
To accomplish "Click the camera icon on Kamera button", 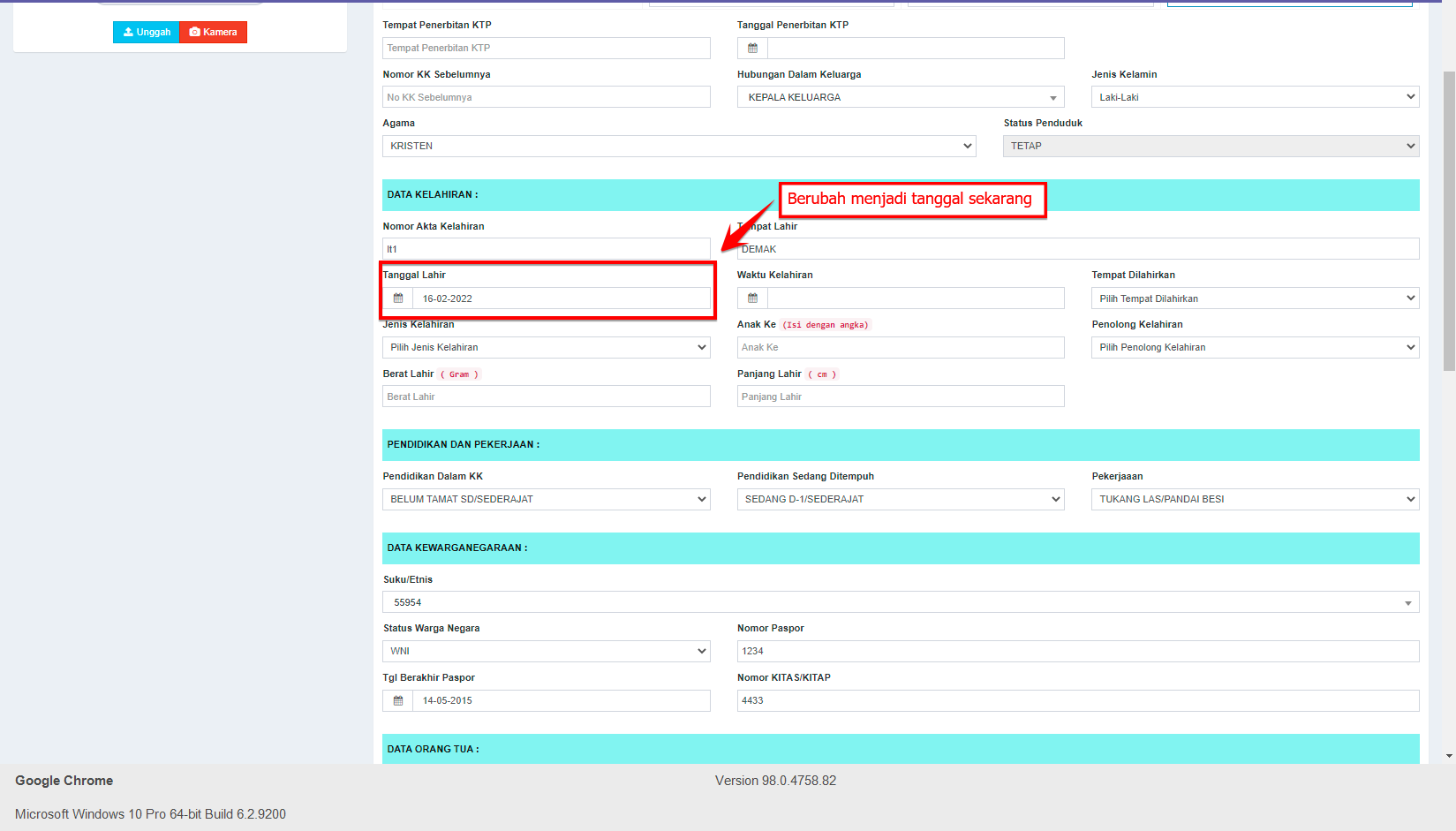I will [x=193, y=32].
